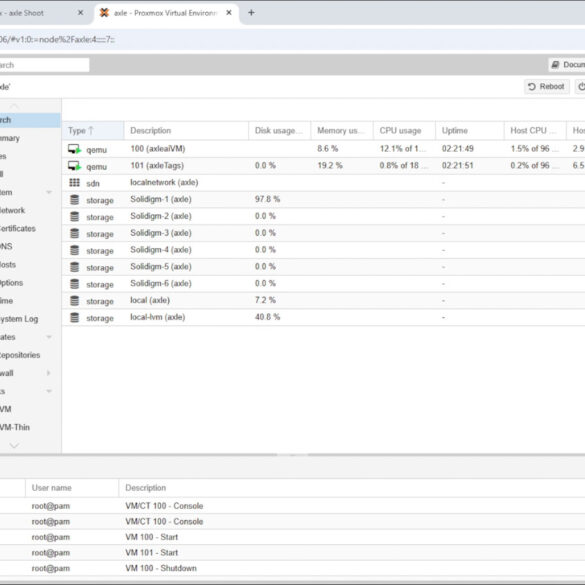Viewport: 585px width, 585px height.
Task: Collapse the Updates section arrow in the side menu
Action: (x=49, y=337)
